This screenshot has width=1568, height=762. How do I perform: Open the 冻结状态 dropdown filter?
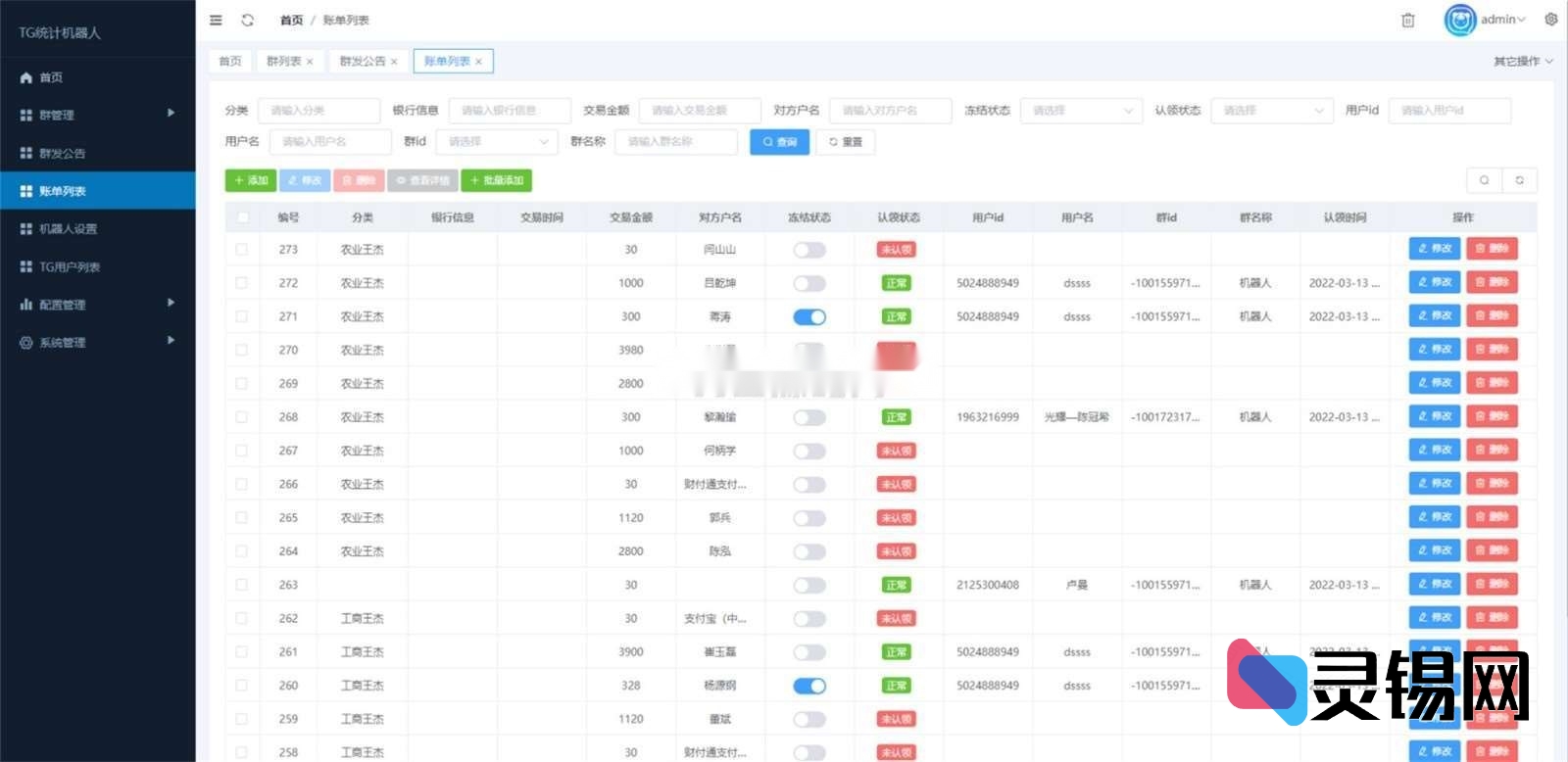pos(1080,111)
